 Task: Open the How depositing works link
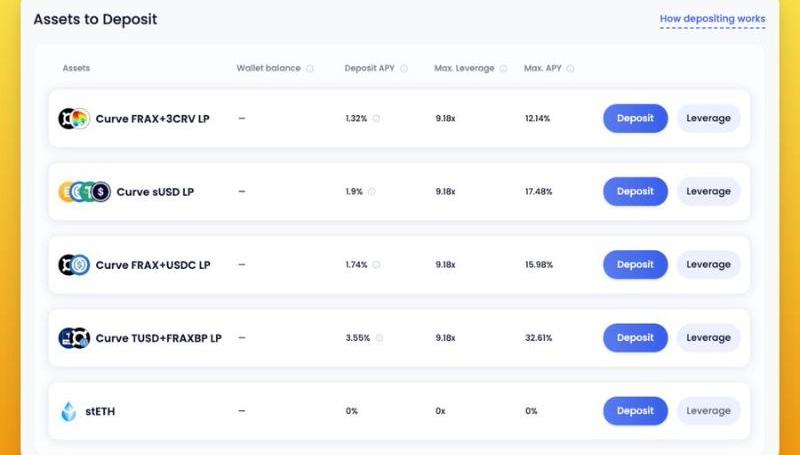712,19
